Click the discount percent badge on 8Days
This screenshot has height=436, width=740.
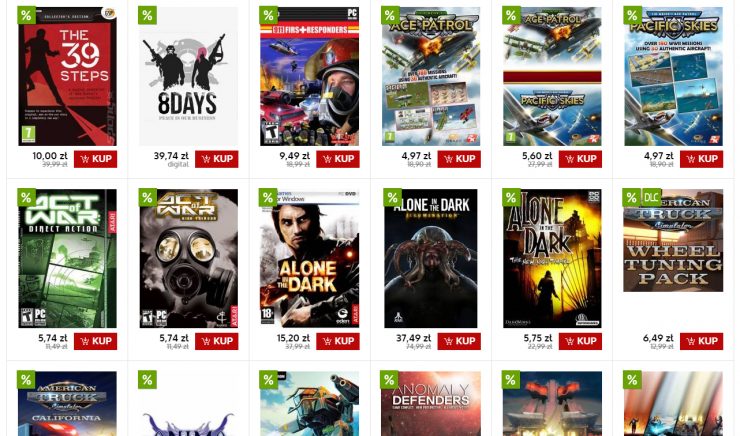point(147,15)
